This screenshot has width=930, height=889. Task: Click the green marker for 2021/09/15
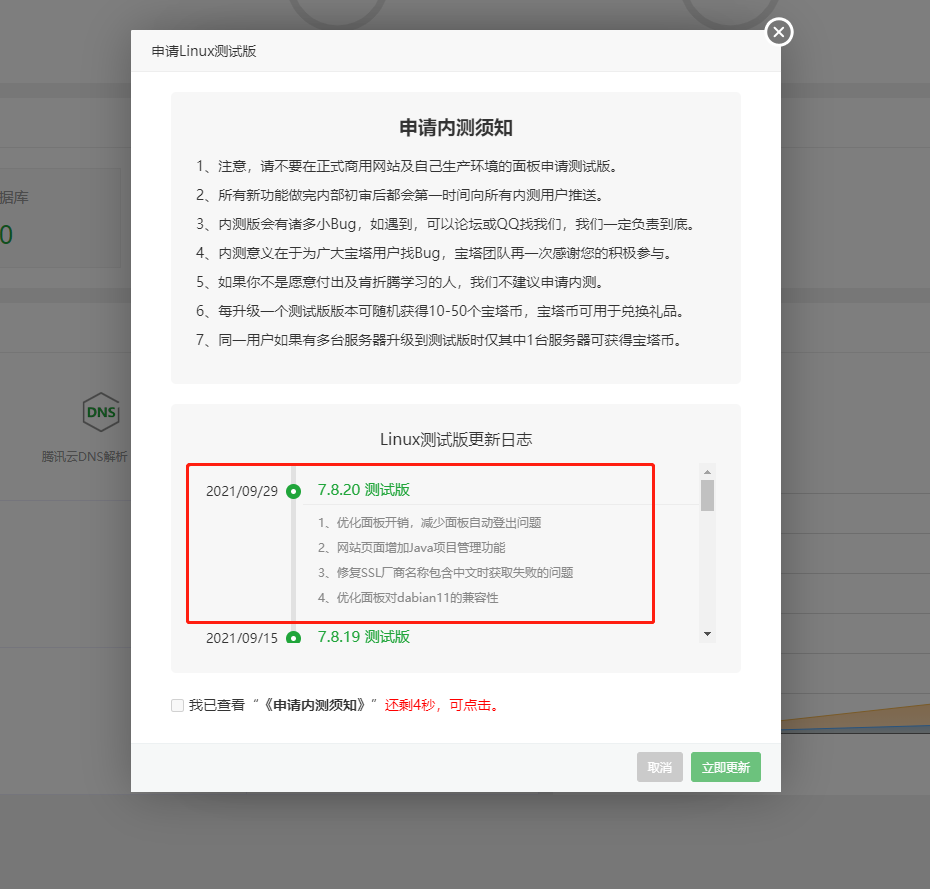(x=294, y=638)
